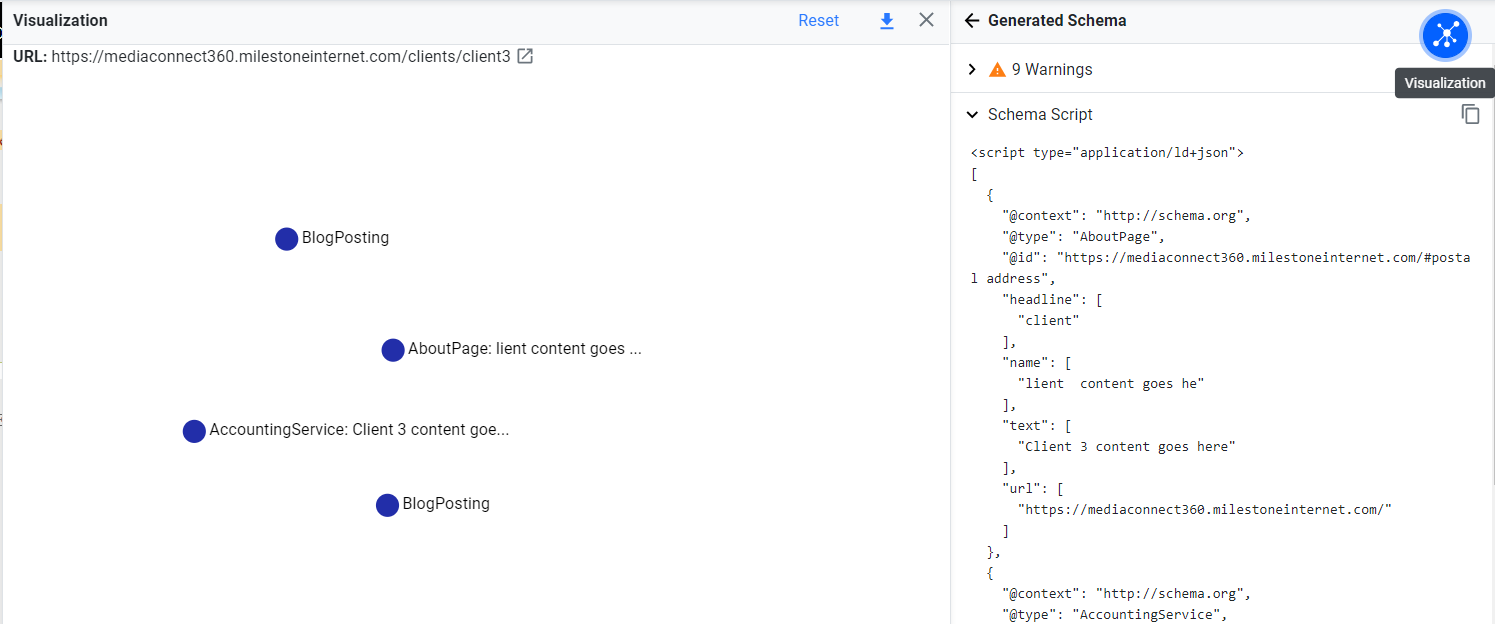Click the "@id" postal address line
This screenshot has width=1495, height=624.
(1220, 268)
